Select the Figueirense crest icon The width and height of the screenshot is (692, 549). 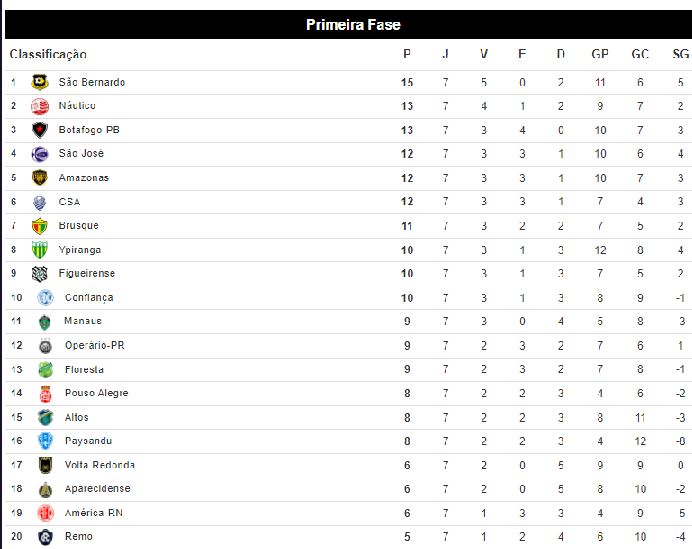point(40,274)
